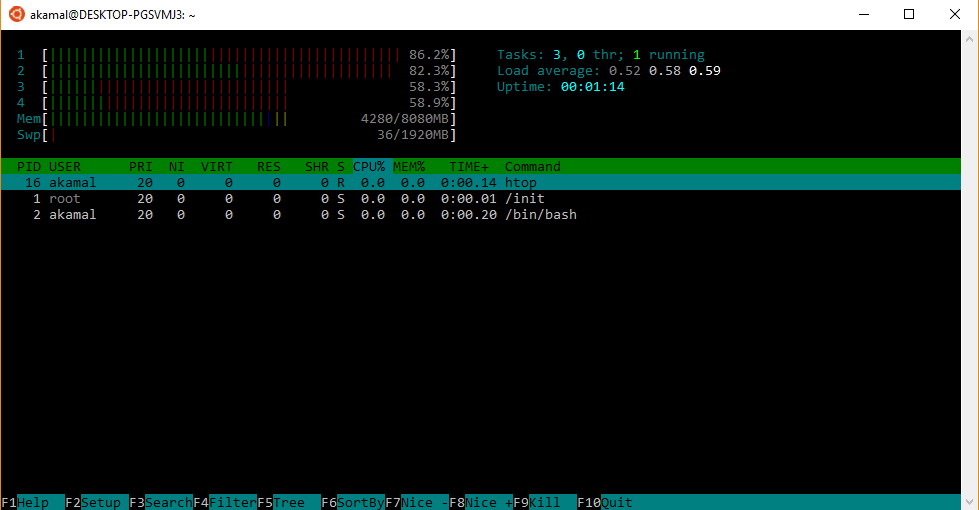Screen dimensions: 979x510
Task: Click the Uptime 00:01:14 value
Action: 593,87
